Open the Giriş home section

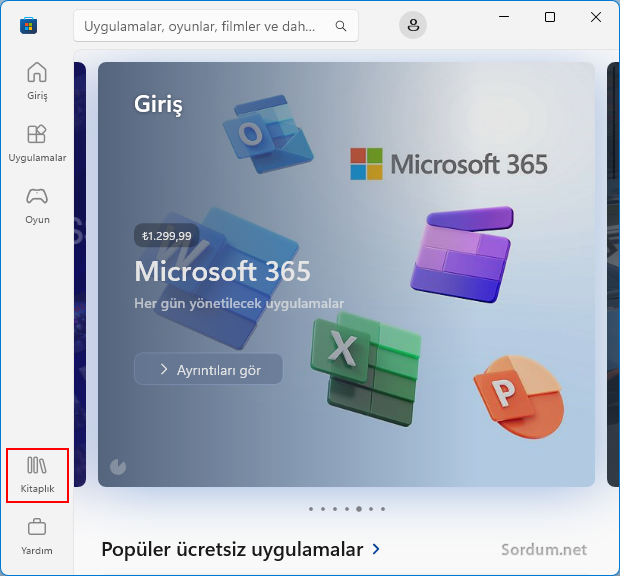coord(37,81)
